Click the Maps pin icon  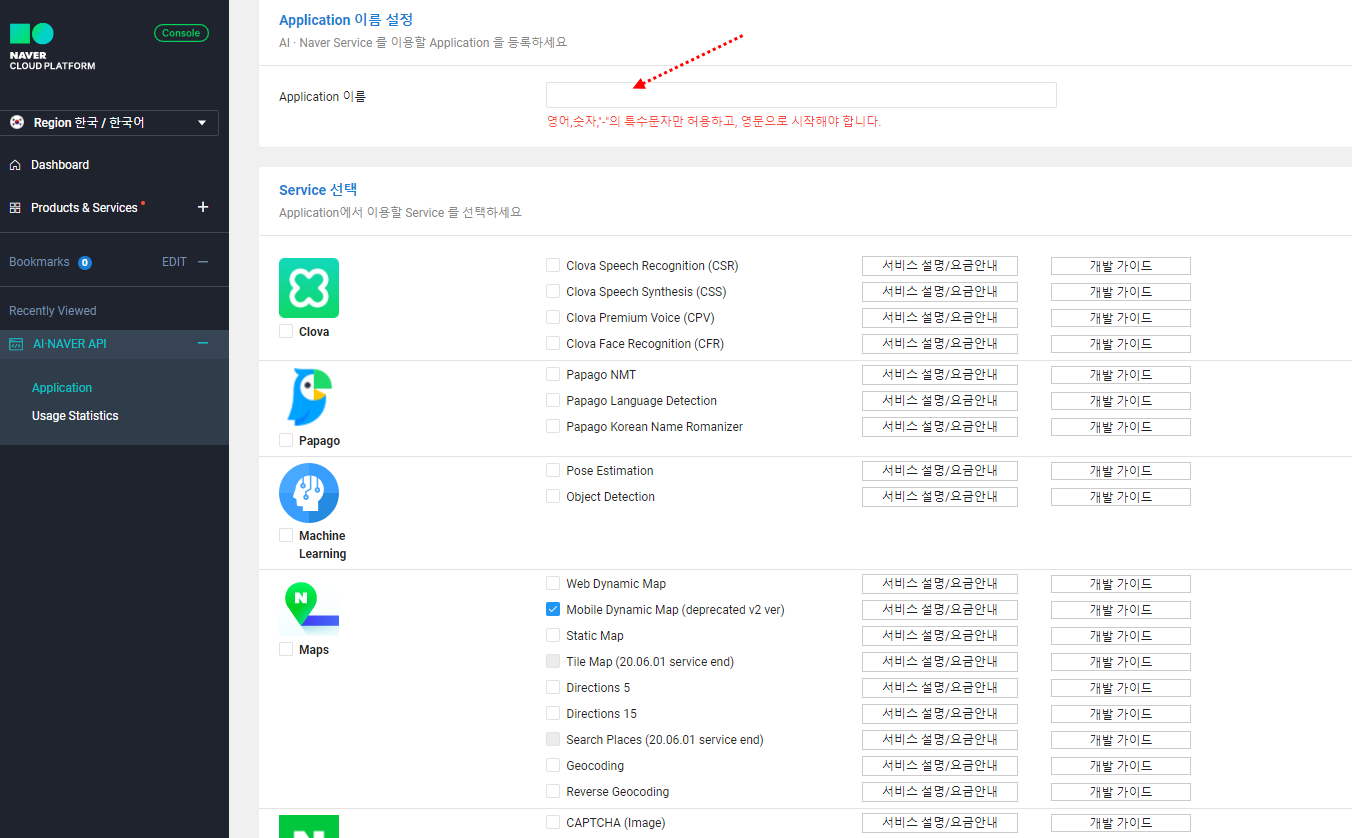pyautogui.click(x=309, y=606)
